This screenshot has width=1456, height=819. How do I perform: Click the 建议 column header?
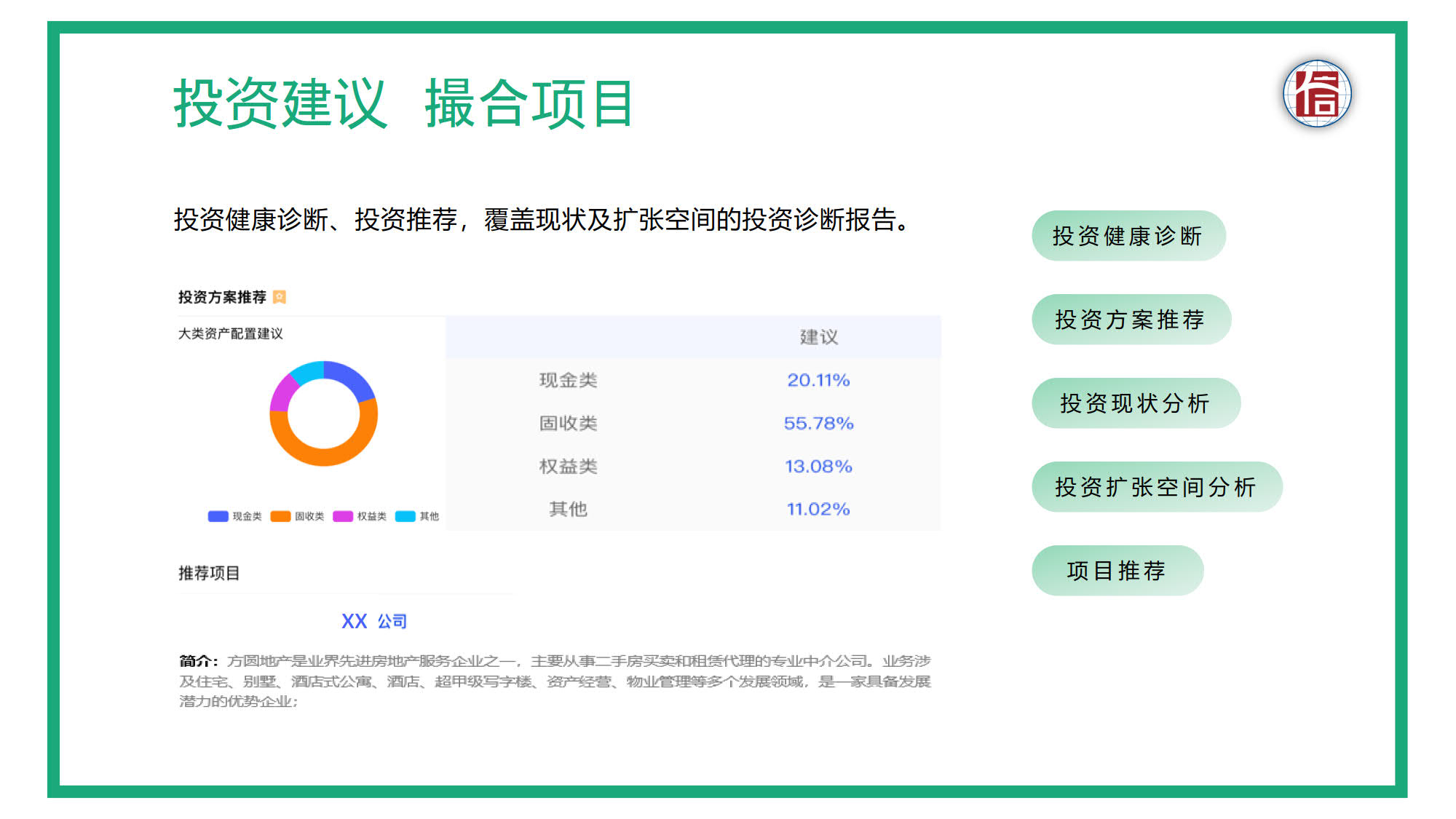tap(819, 337)
